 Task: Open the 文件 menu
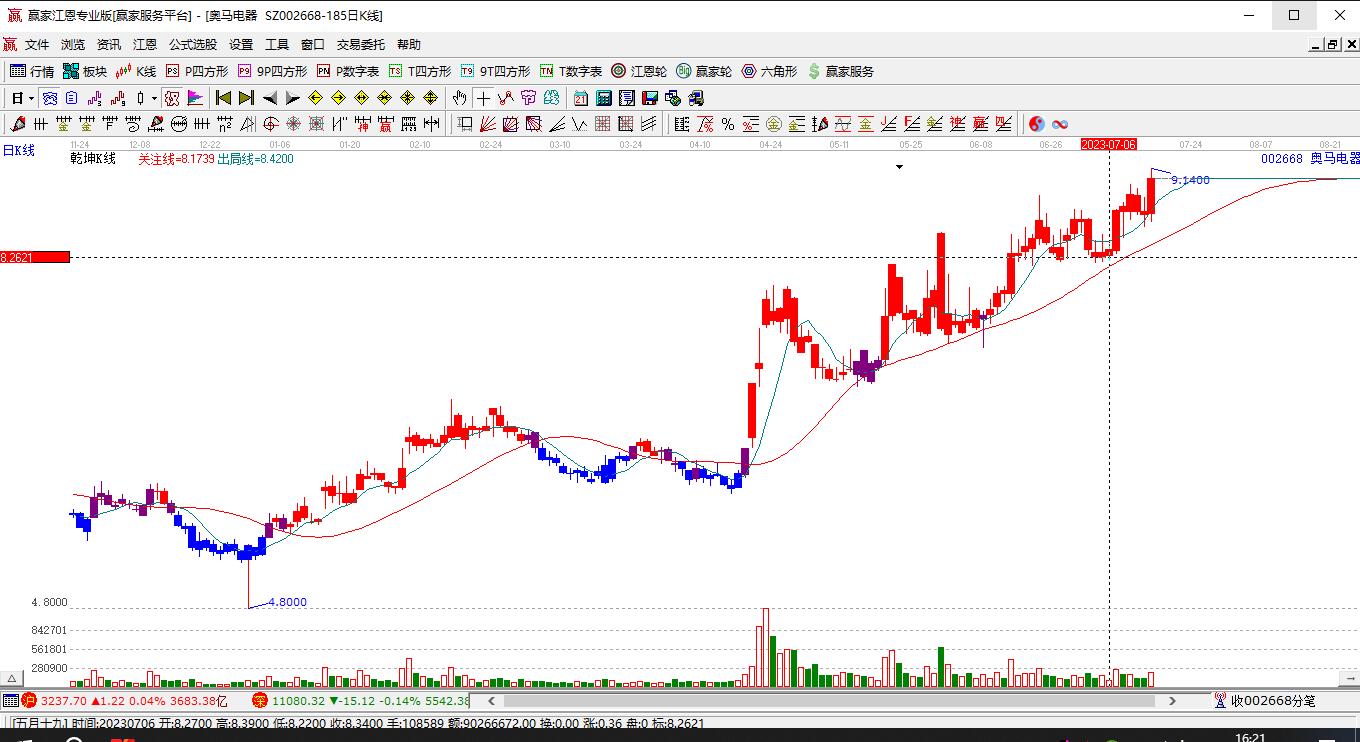click(37, 45)
